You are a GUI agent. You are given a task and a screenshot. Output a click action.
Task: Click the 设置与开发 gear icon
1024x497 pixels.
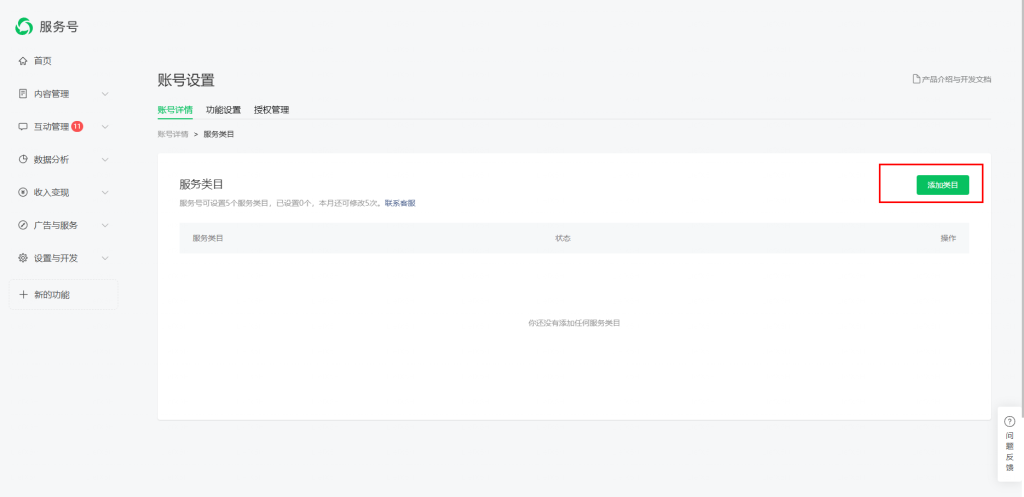pos(23,258)
